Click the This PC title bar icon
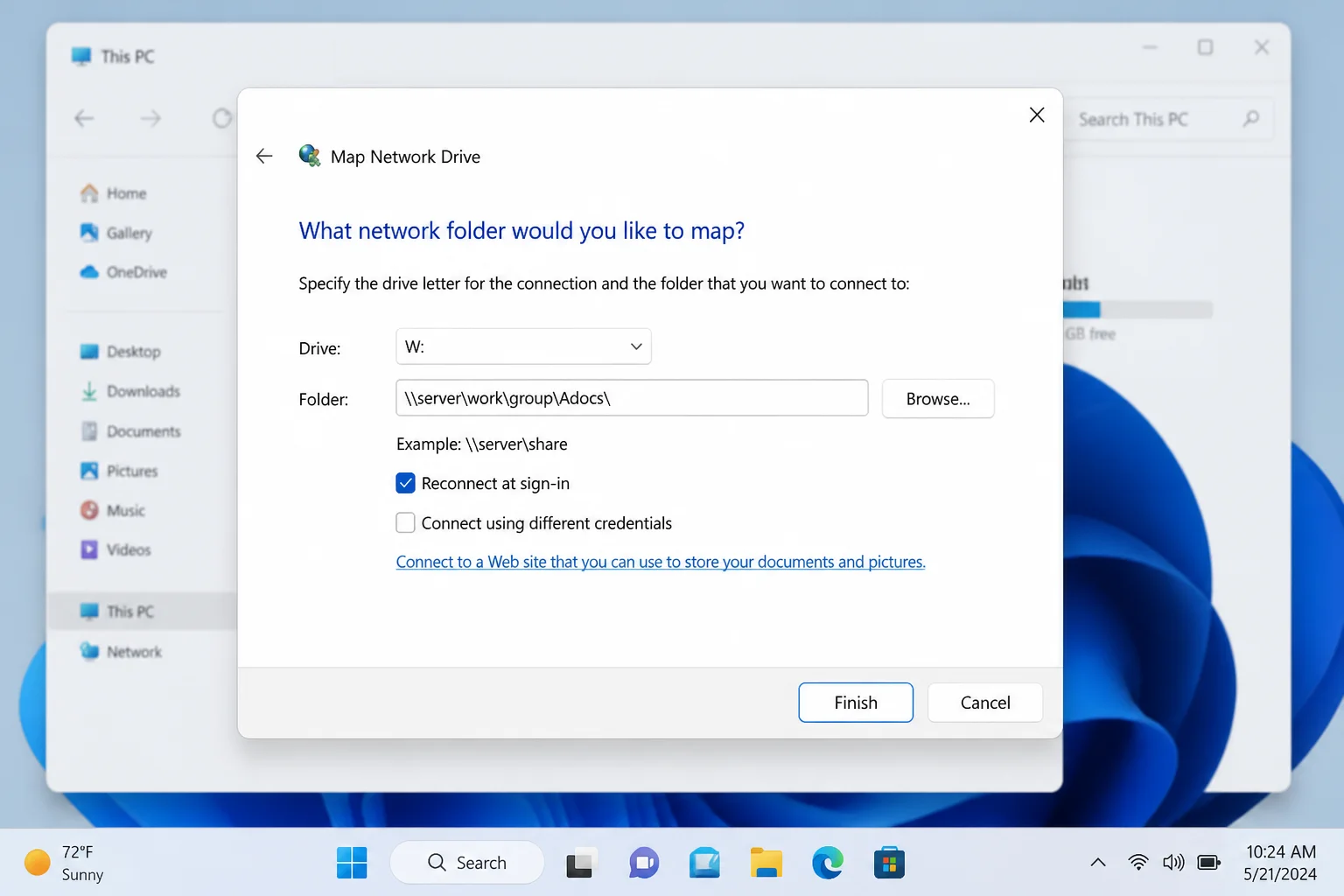The height and width of the screenshot is (896, 1344). 81,56
